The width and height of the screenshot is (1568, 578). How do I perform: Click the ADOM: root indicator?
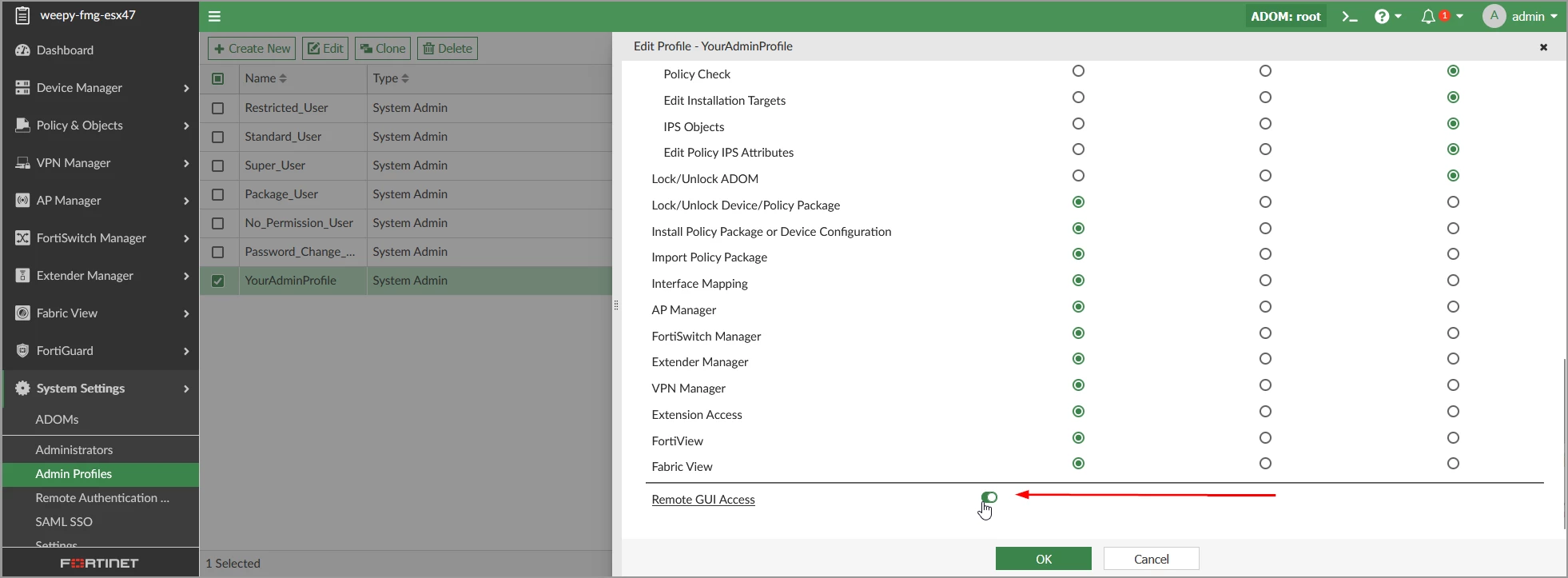point(1286,16)
